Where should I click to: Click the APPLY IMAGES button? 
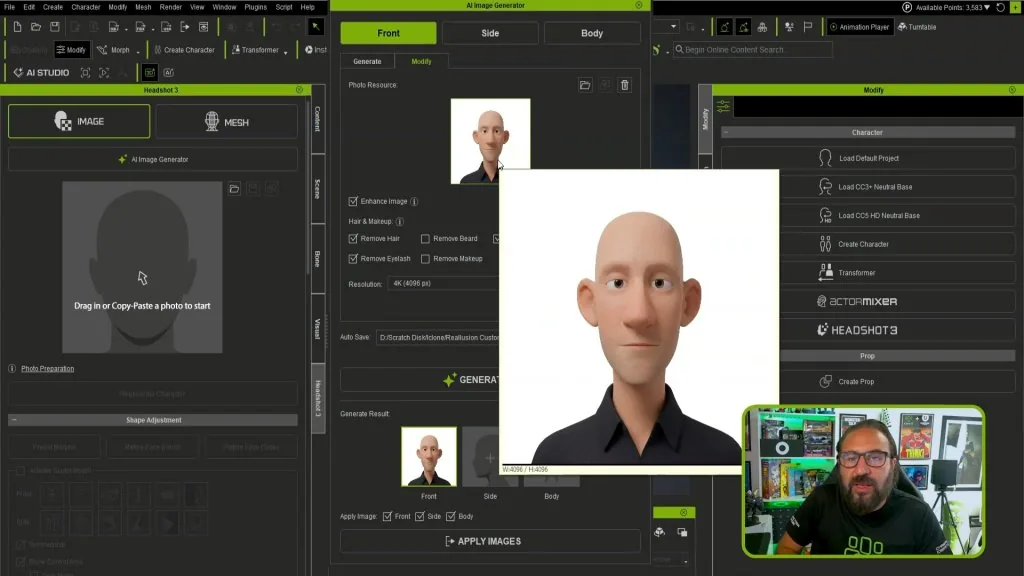(490, 541)
